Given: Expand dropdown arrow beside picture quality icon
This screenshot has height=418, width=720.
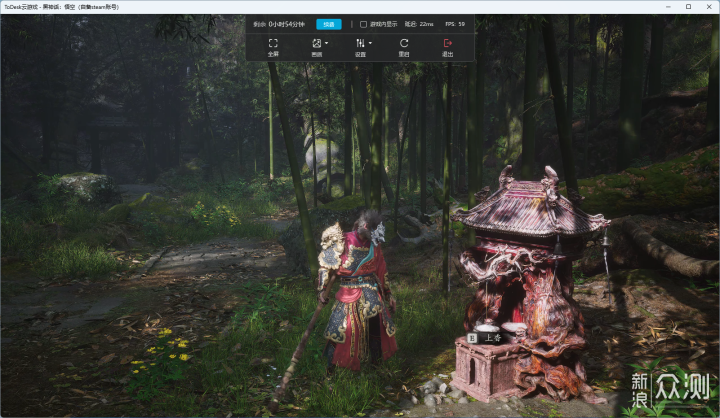Looking at the screenshot, I should pos(326,43).
